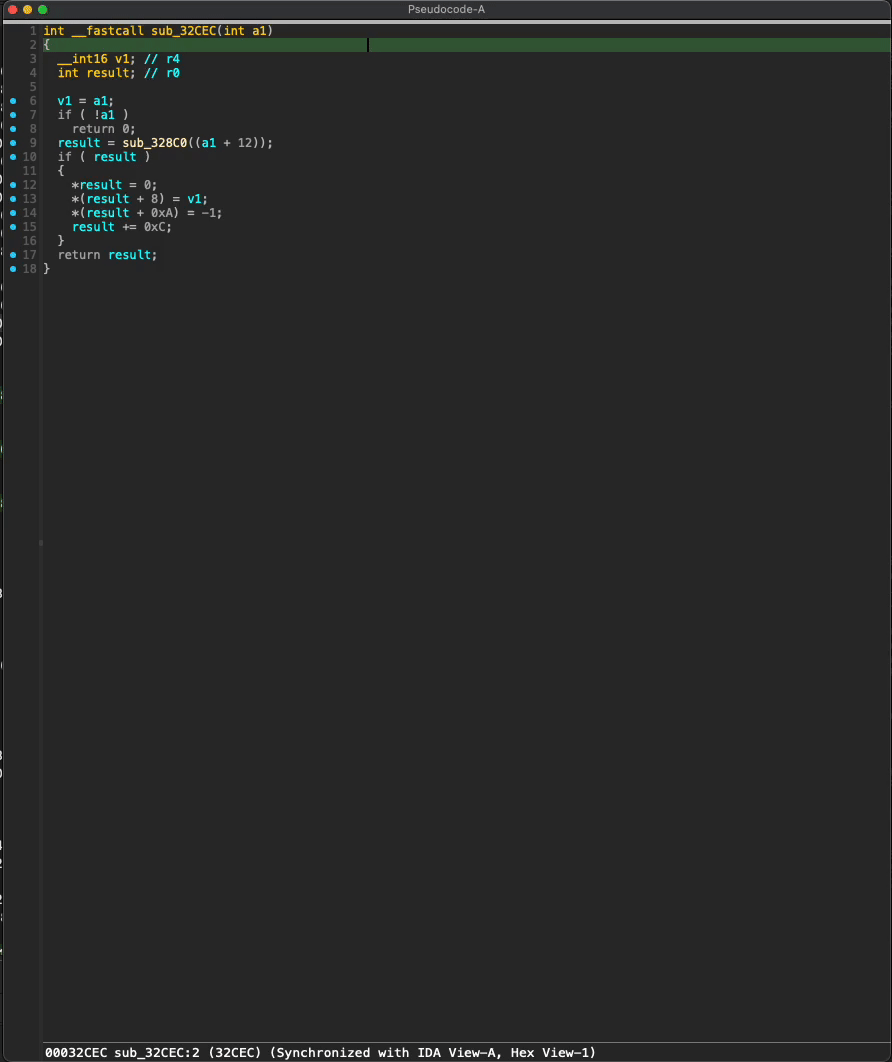Click the __fastcall keyword in line 1

click(108, 30)
